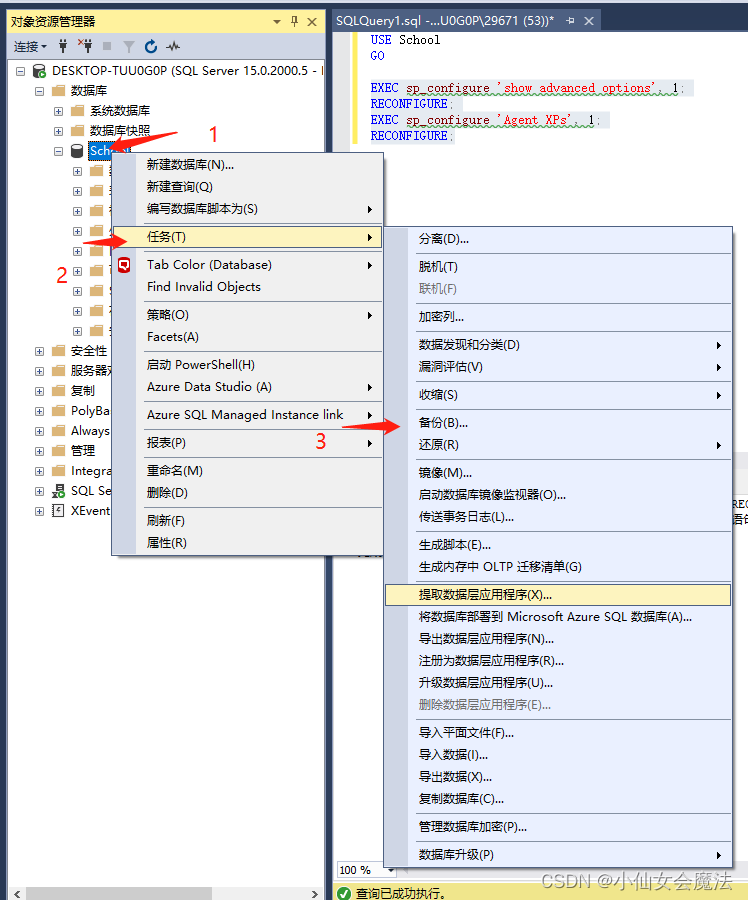Click the XEvent Profiler icon
The width and height of the screenshot is (748, 900).
58,511
